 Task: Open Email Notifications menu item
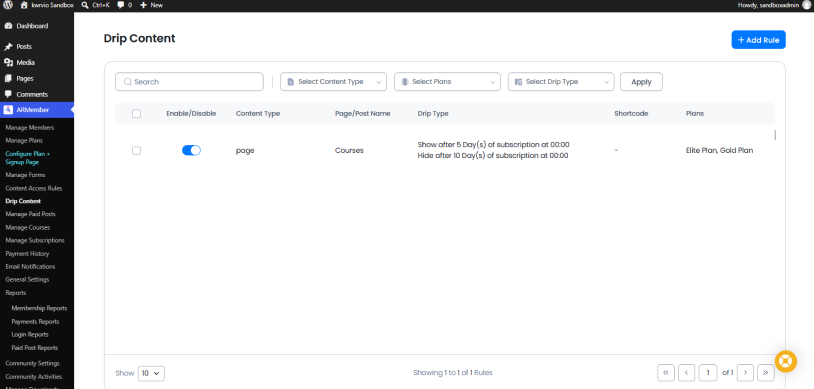click(30, 266)
